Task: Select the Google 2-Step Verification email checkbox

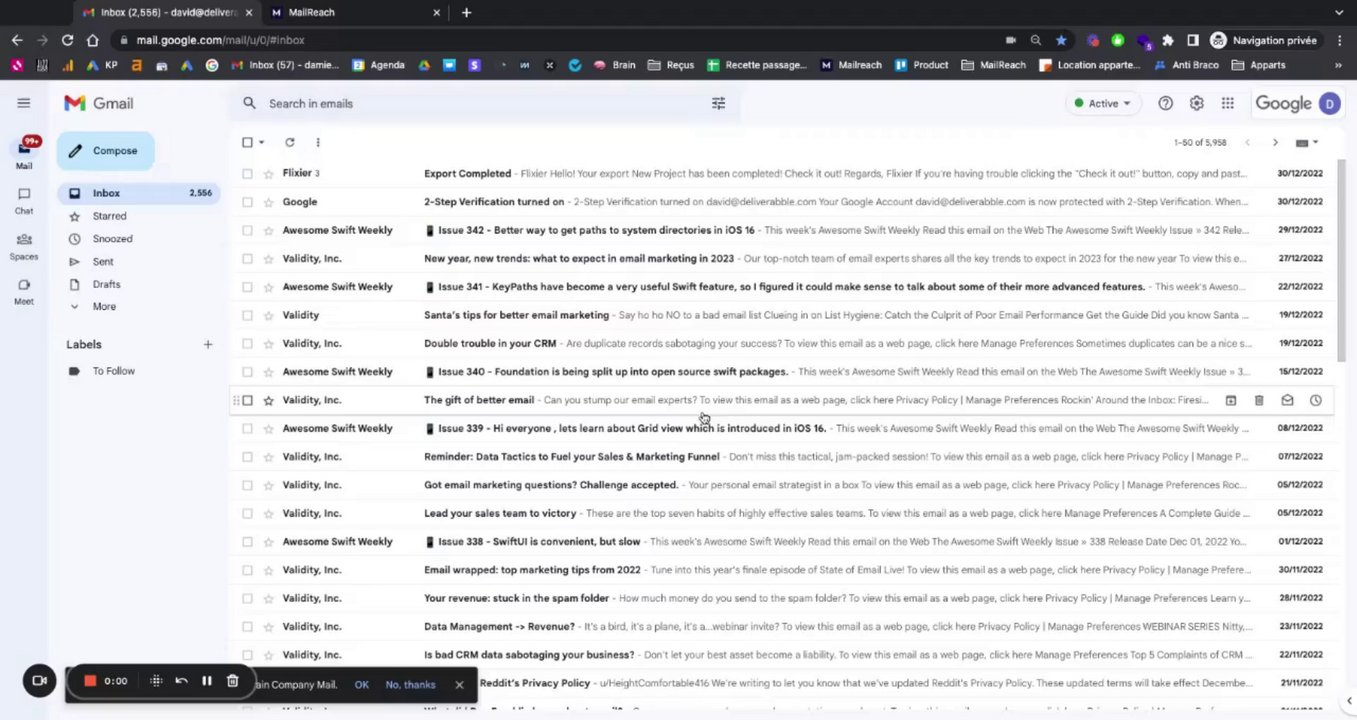Action: pos(247,202)
